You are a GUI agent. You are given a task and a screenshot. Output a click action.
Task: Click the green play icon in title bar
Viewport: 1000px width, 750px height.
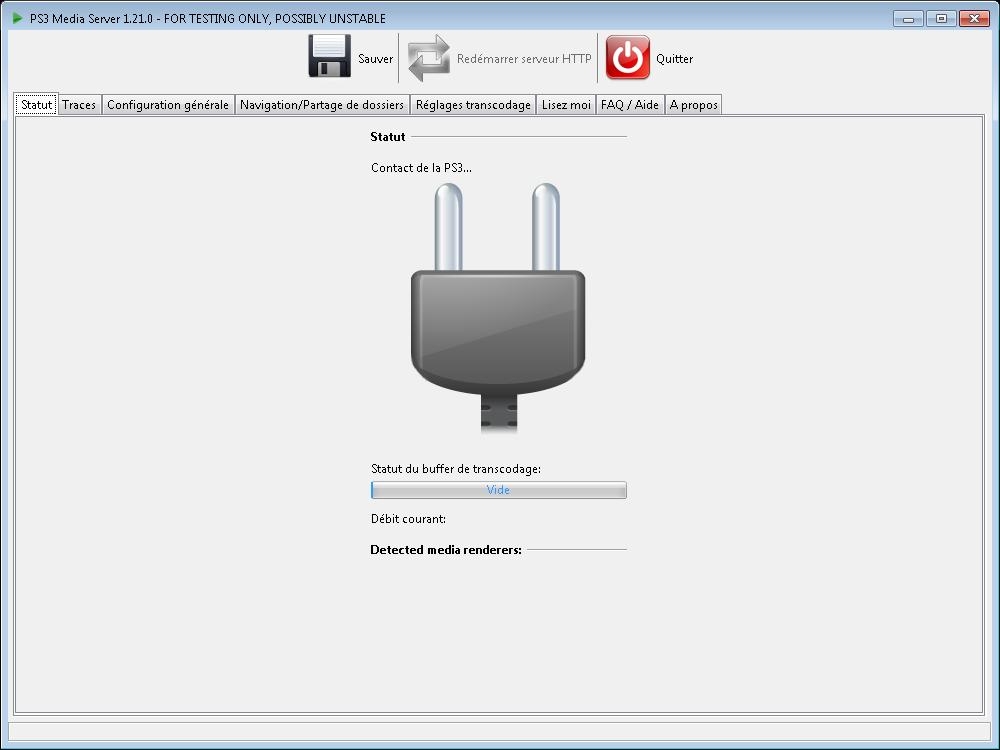pyautogui.click(x=17, y=18)
